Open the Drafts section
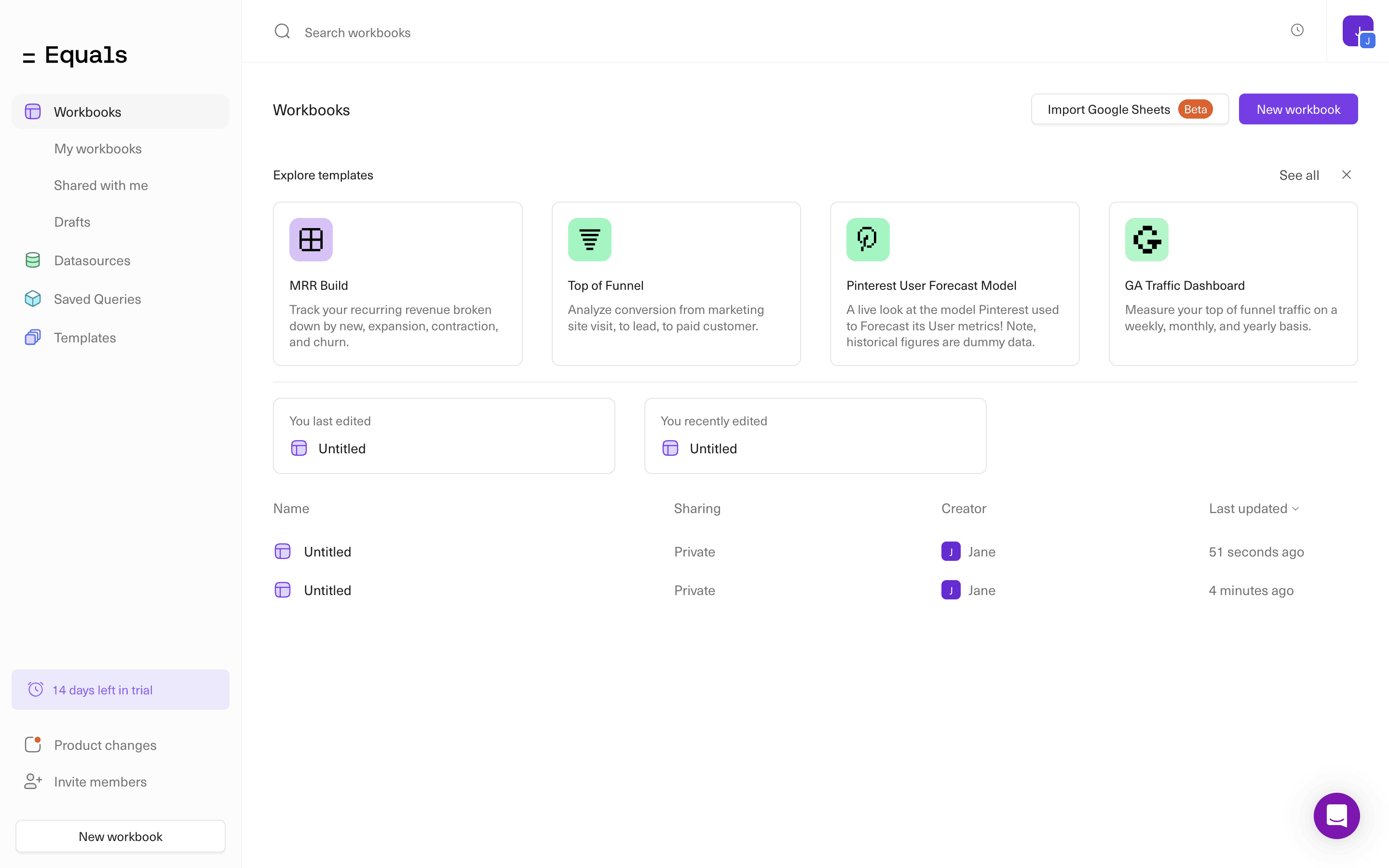The height and width of the screenshot is (868, 1389). [x=72, y=222]
